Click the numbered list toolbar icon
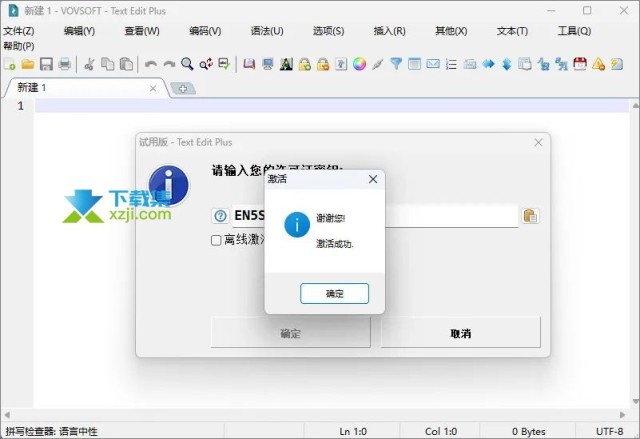Viewport: 640px width, 439px height. point(451,64)
